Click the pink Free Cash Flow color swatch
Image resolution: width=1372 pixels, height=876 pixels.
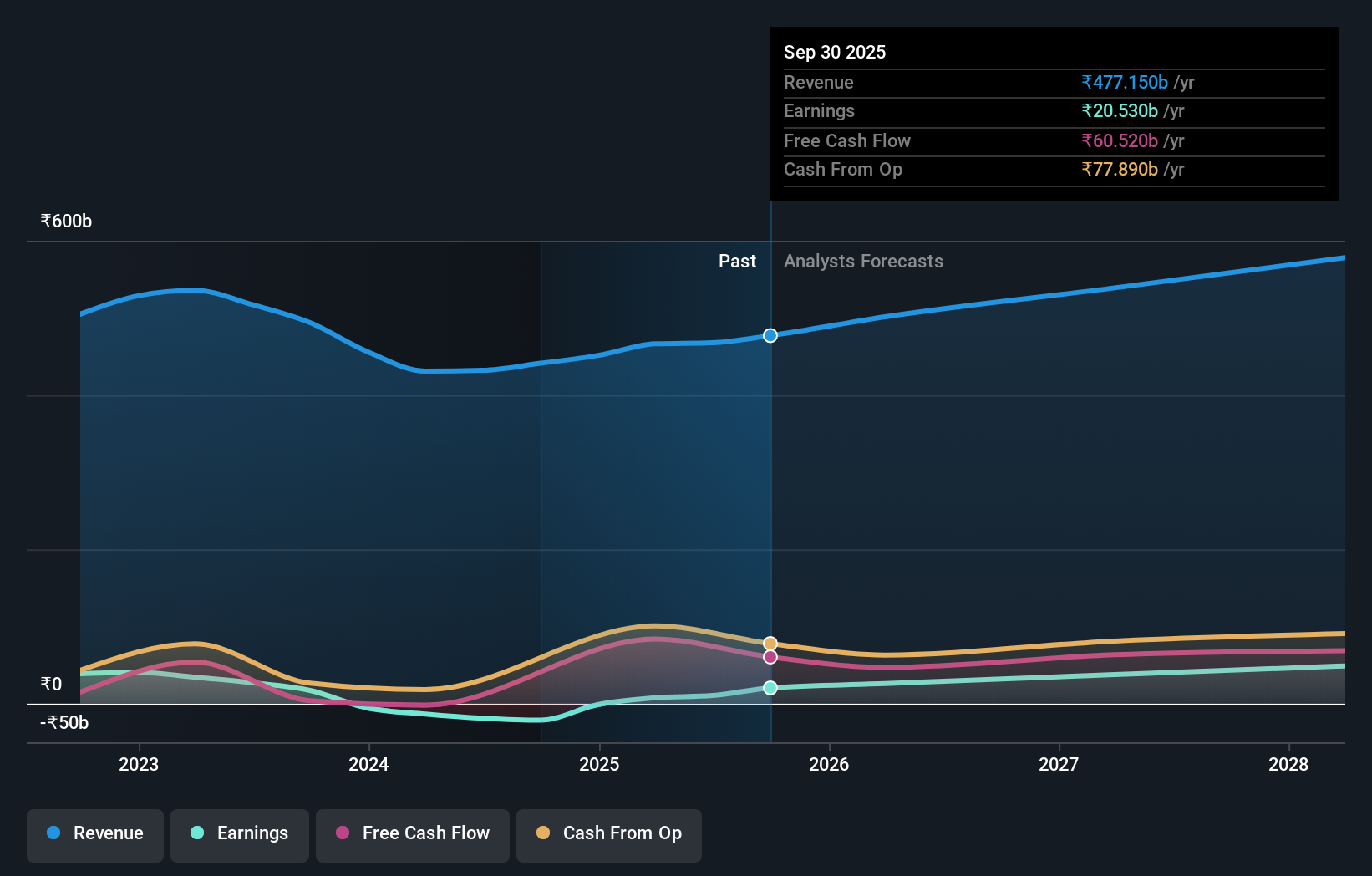click(342, 833)
